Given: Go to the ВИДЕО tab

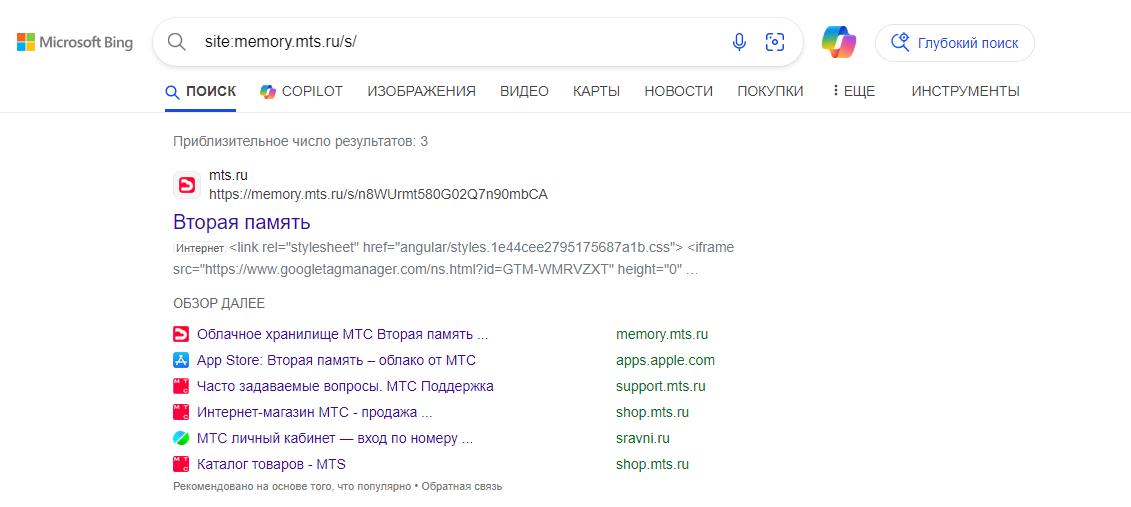Looking at the screenshot, I should pyautogui.click(x=524, y=92).
